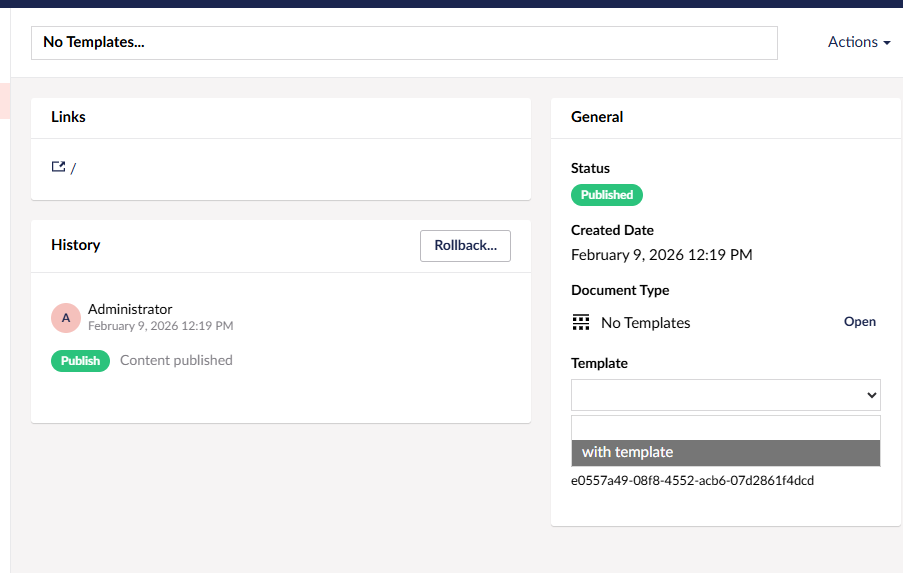
Task: Click the external link icon under Links
Action: [x=58, y=167]
